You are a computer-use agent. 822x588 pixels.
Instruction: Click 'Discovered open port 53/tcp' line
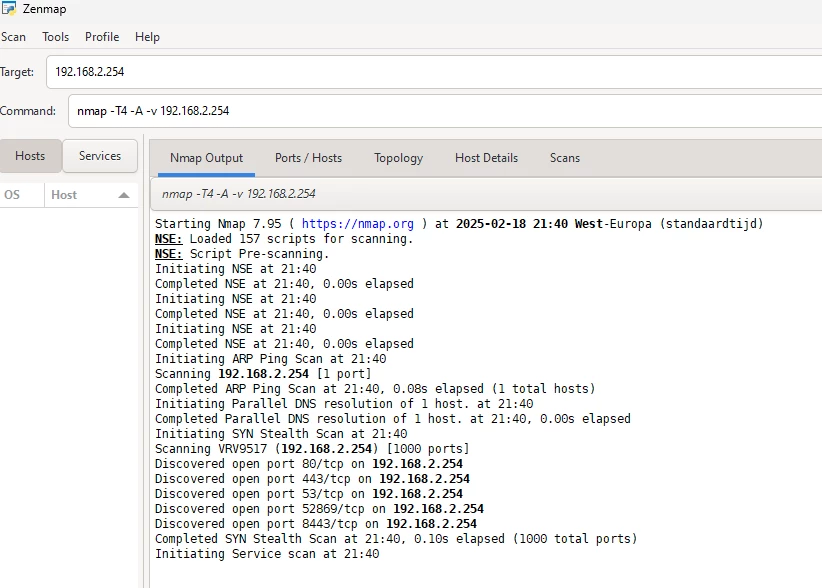click(309, 494)
